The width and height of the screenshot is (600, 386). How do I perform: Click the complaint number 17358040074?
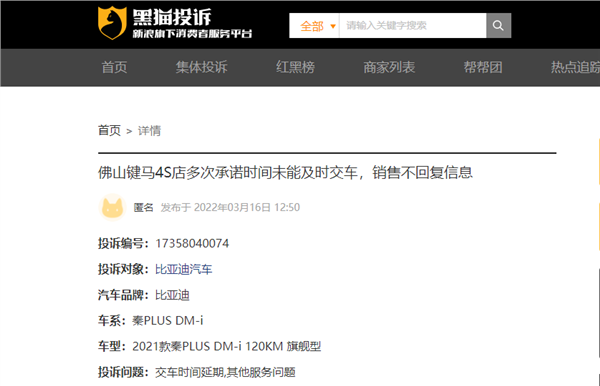[x=192, y=243]
